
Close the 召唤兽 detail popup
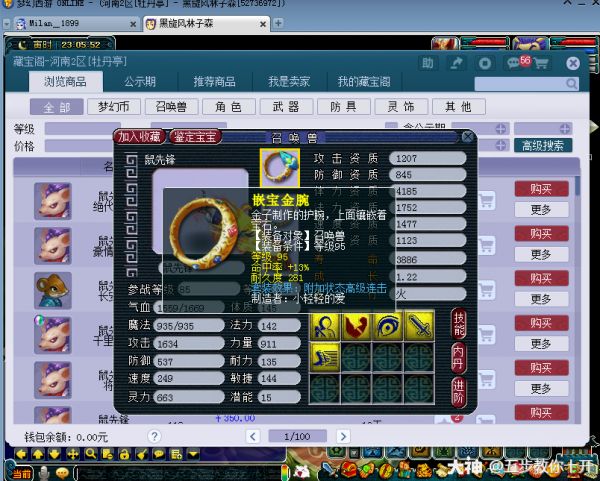click(467, 137)
